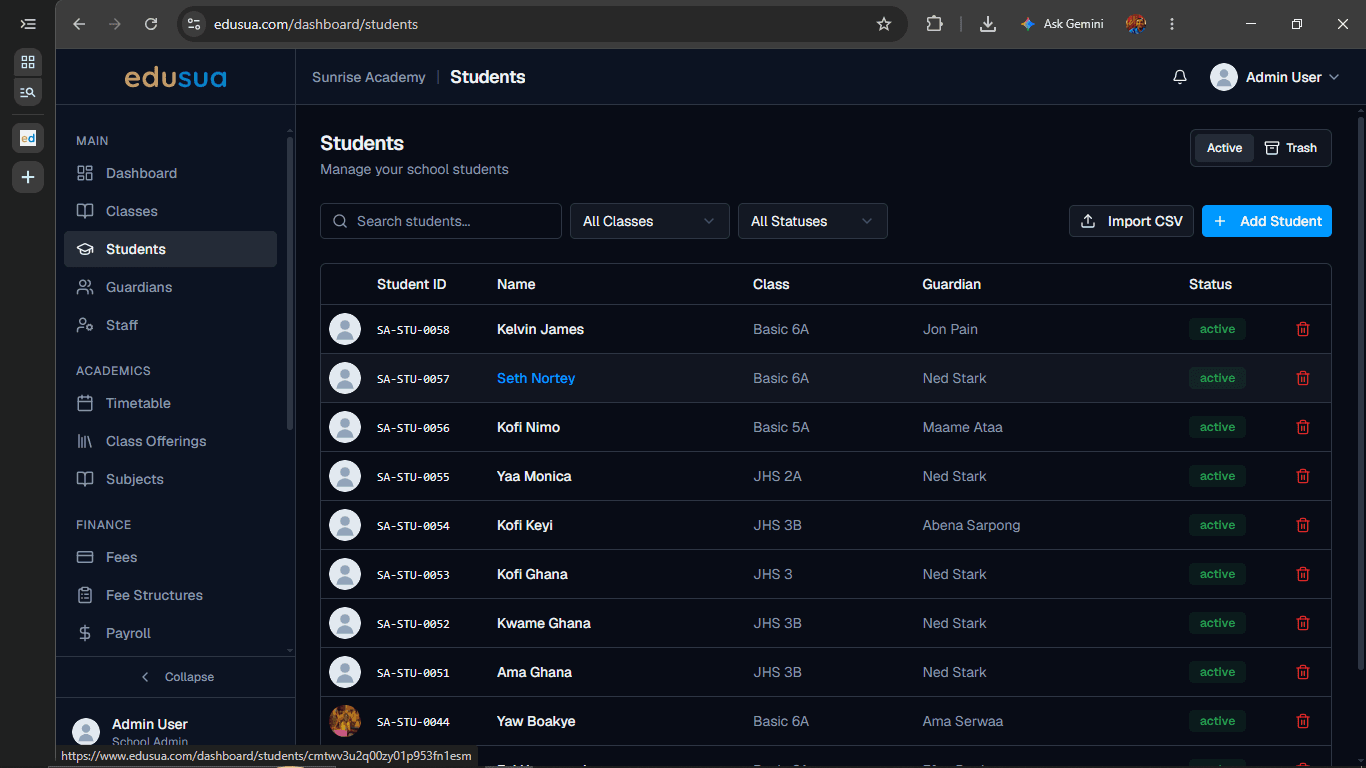The height and width of the screenshot is (768, 1366).
Task: Open the All Classes filter dropdown
Action: point(649,221)
